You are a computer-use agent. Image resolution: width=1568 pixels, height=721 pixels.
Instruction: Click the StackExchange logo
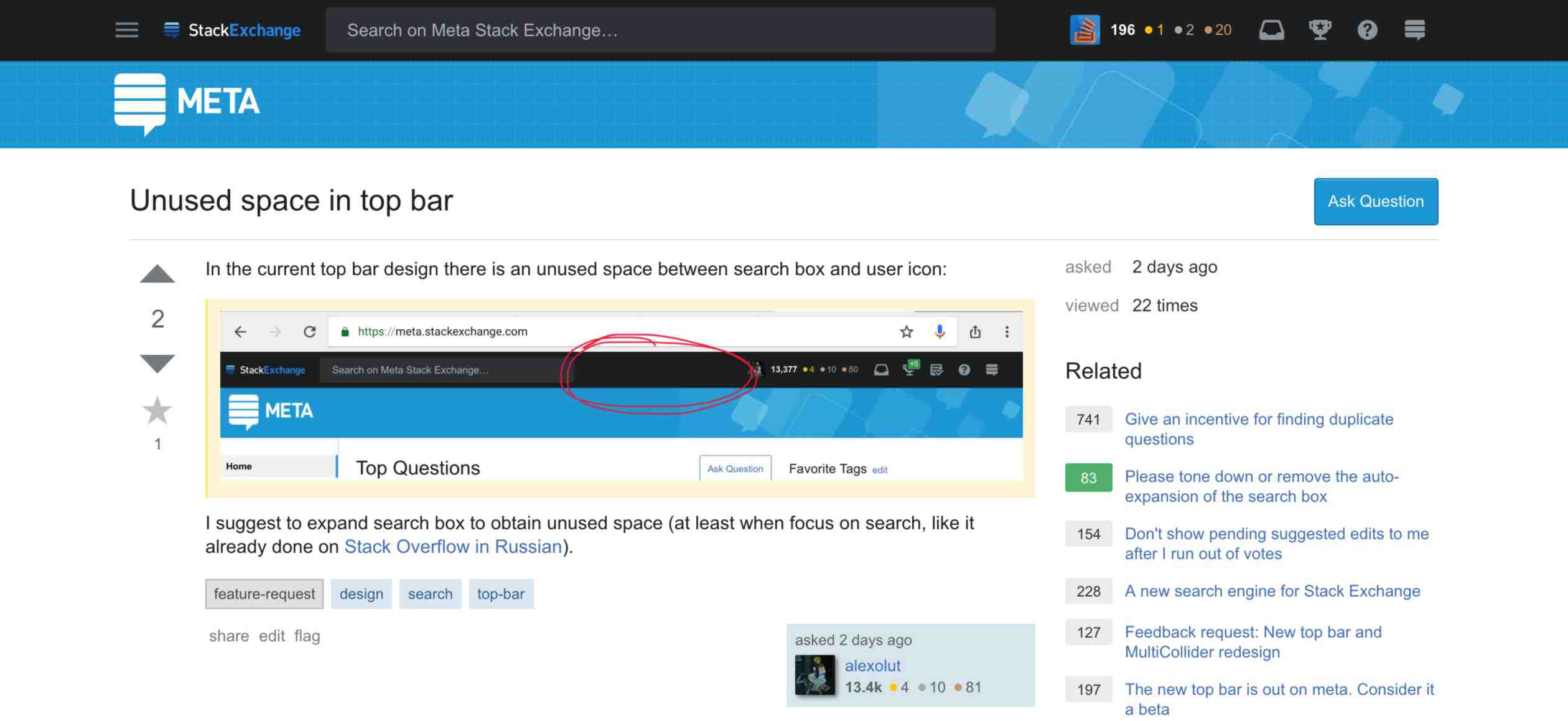(x=232, y=30)
